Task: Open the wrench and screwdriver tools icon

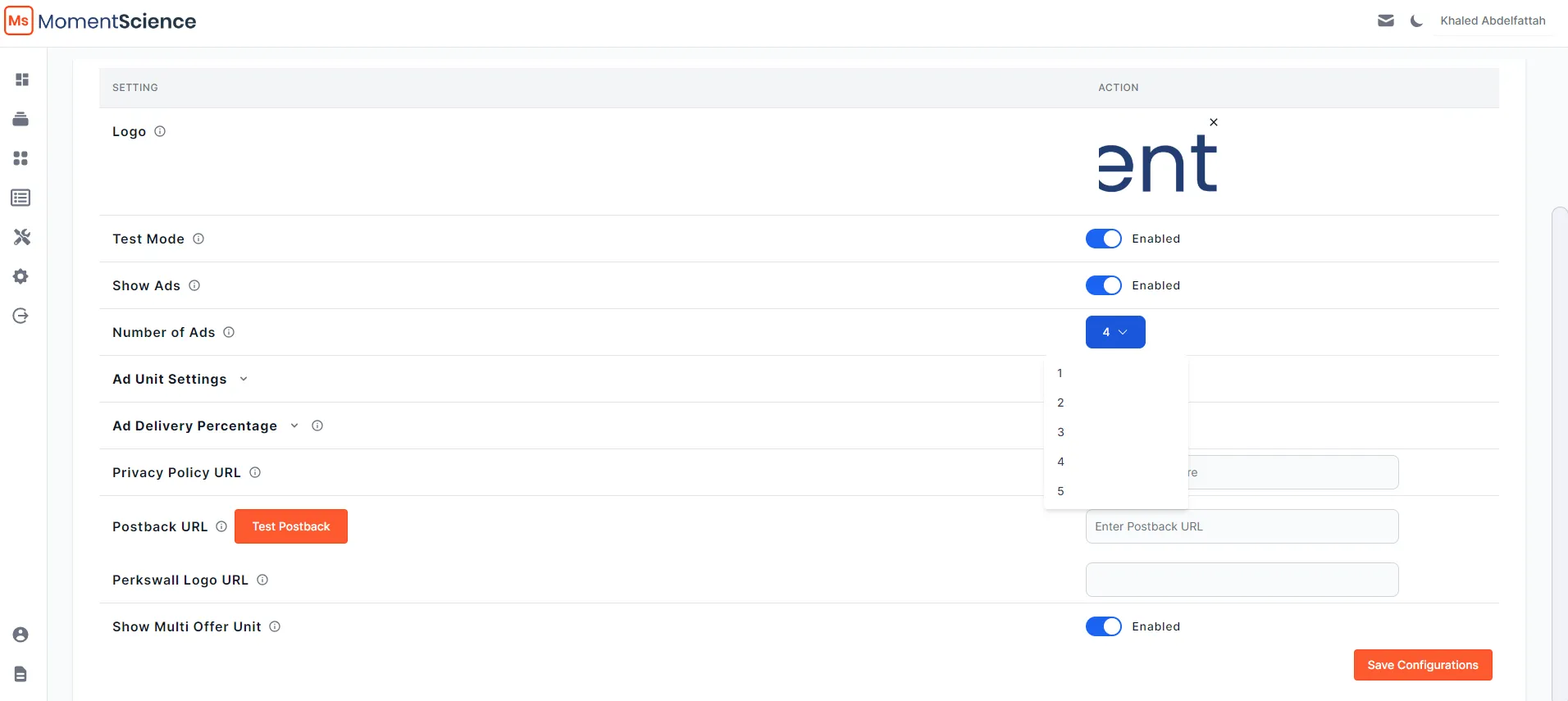Action: [x=22, y=237]
